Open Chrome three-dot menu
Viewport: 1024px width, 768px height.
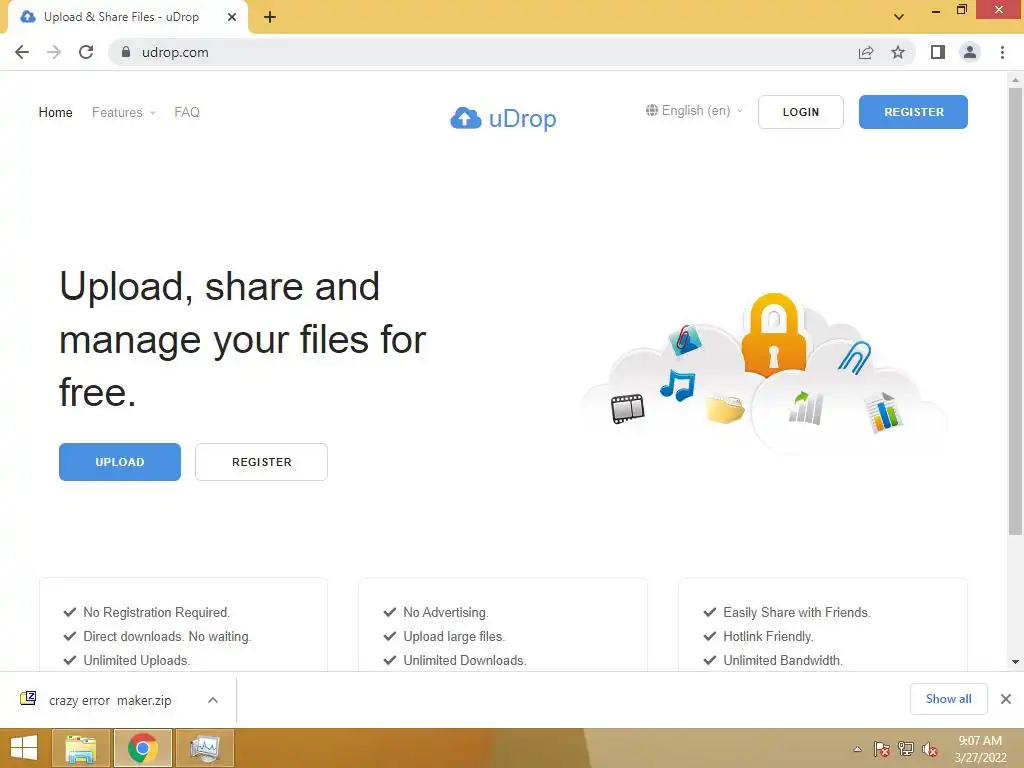pos(1002,52)
